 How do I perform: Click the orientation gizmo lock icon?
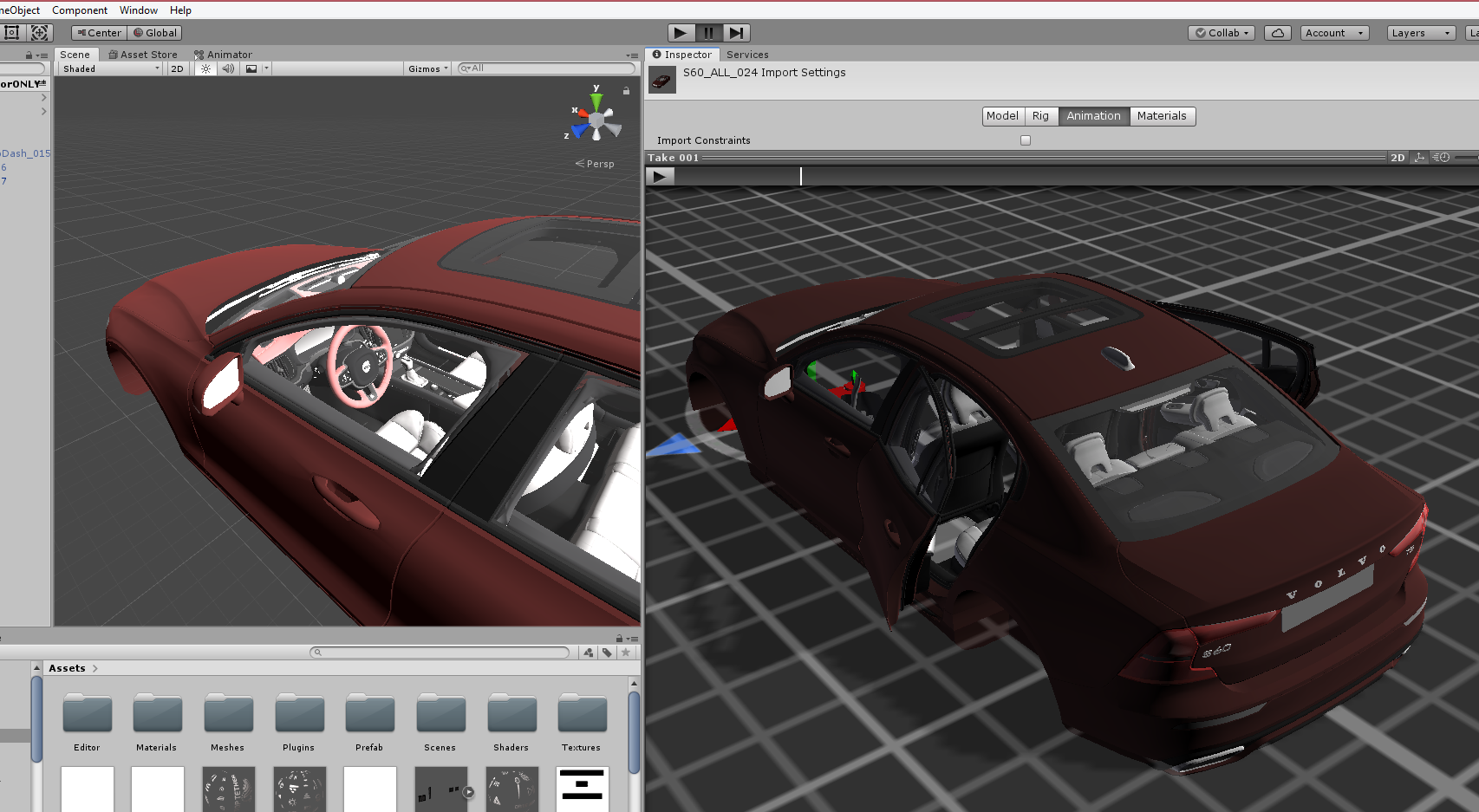coord(626,90)
